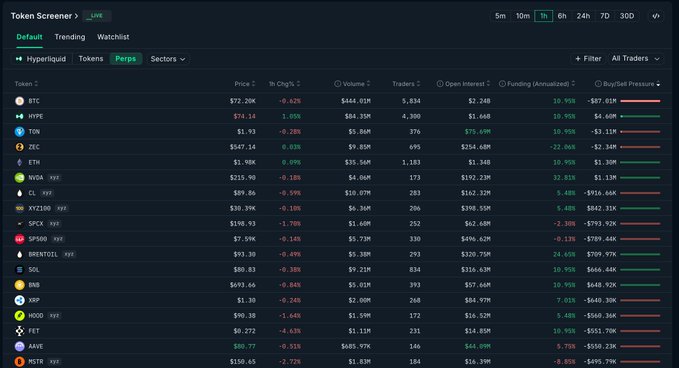Click the SOL volume $9.21M
Screen dimensions: 679x368
[x=359, y=270]
